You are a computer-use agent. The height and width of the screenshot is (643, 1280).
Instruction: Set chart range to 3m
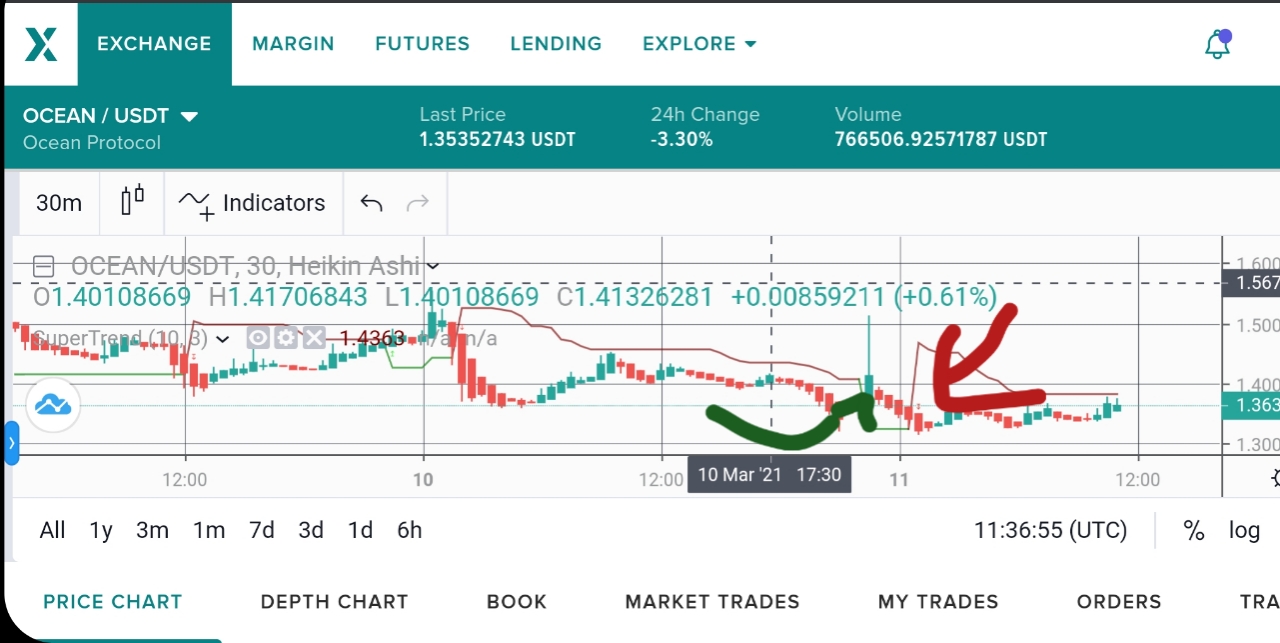(152, 530)
